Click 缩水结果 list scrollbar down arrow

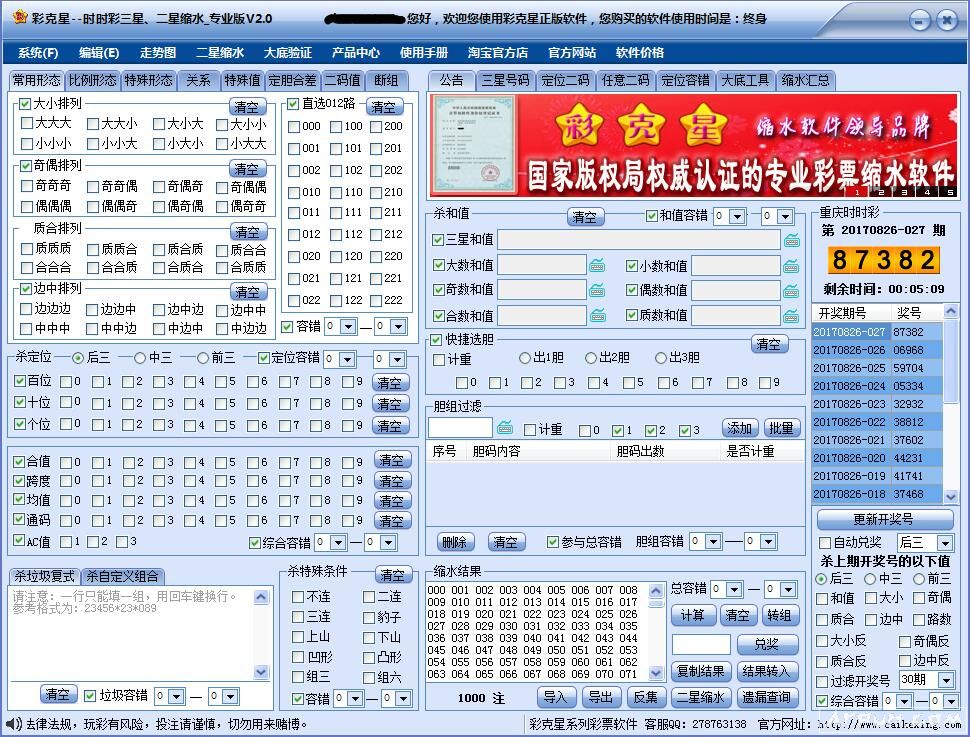tap(656, 673)
